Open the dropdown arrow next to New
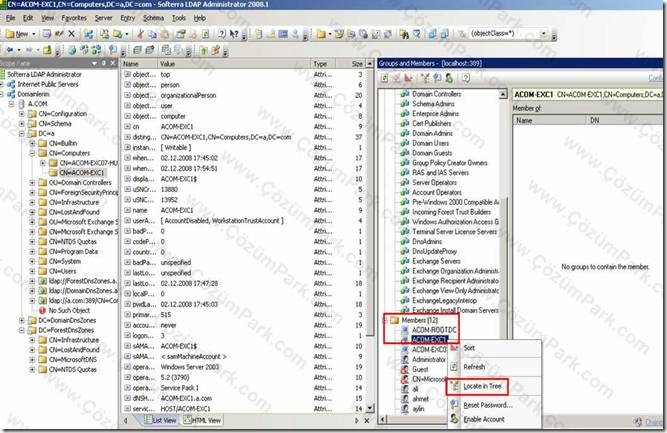Viewport: 667px width, 433px height. (x=34, y=34)
